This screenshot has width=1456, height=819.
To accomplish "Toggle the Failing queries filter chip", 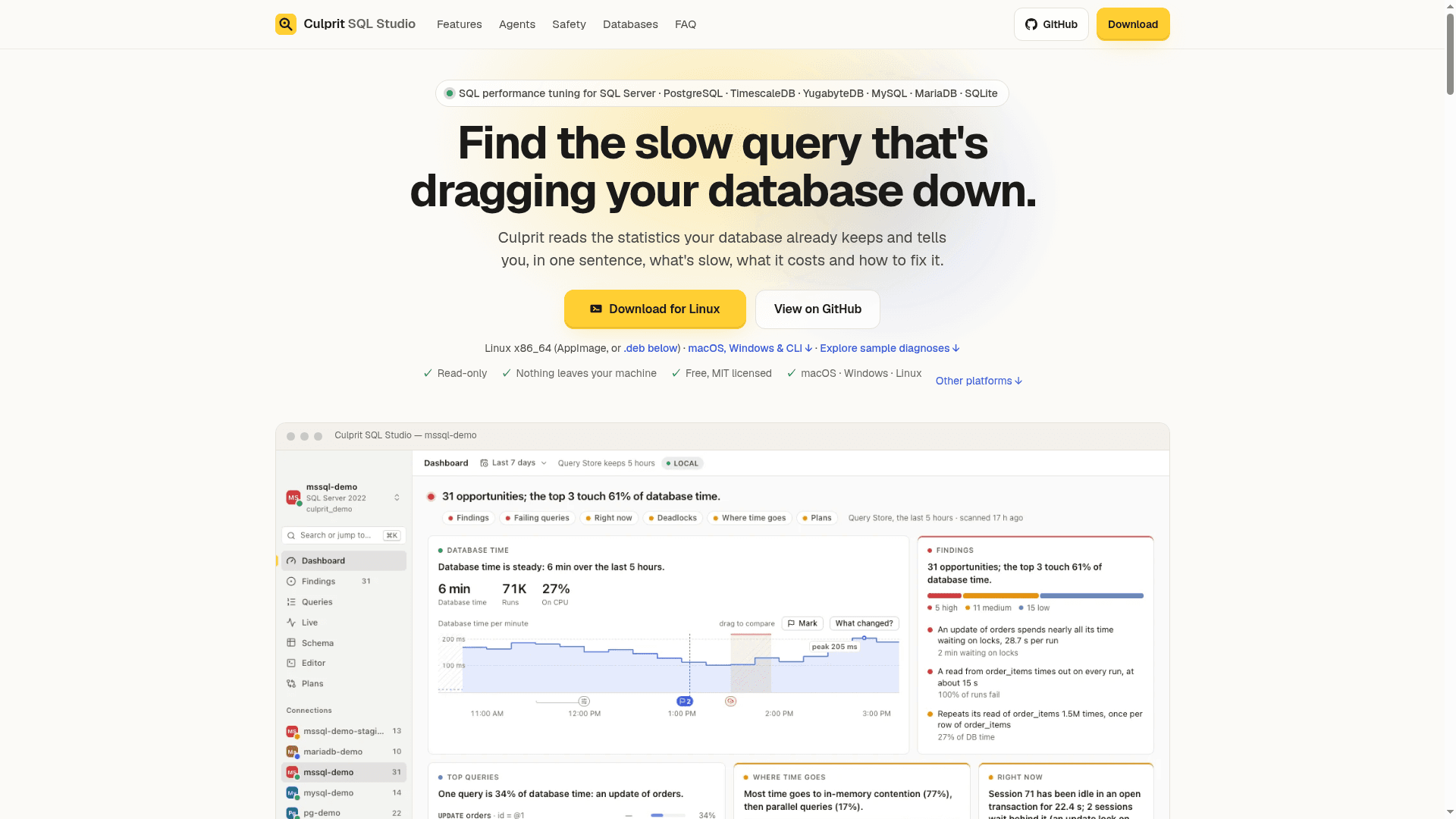I will click(538, 518).
